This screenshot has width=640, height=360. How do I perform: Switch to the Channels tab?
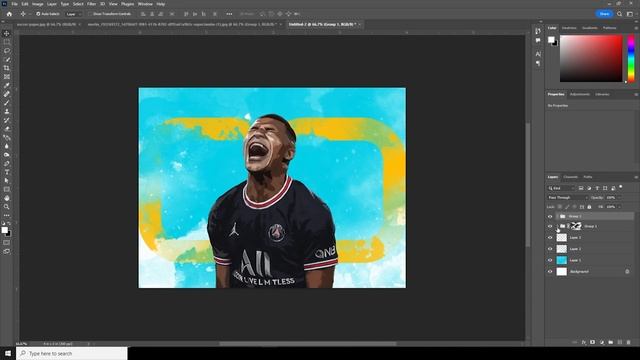tap(570, 177)
